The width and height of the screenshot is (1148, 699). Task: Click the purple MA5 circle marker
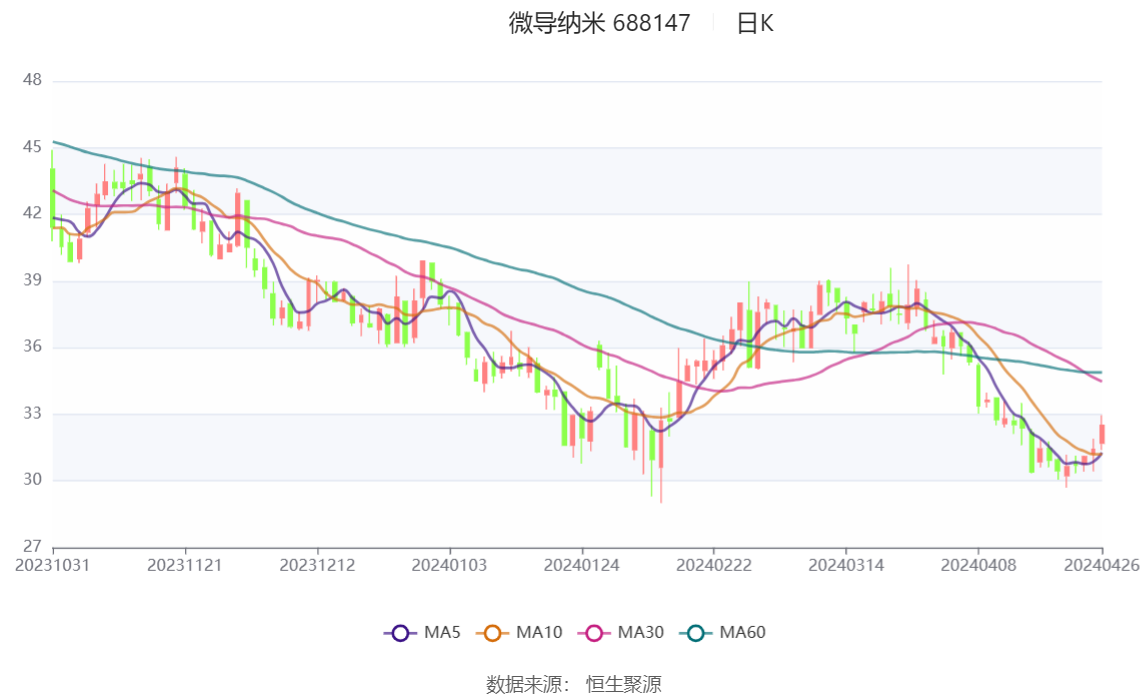tap(400, 633)
